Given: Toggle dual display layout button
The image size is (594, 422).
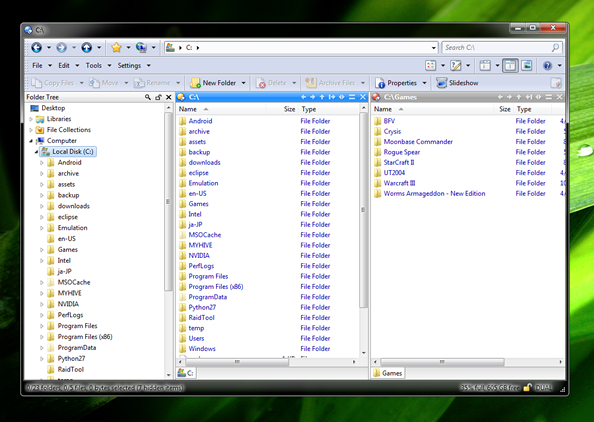Looking at the screenshot, I should tap(510, 66).
